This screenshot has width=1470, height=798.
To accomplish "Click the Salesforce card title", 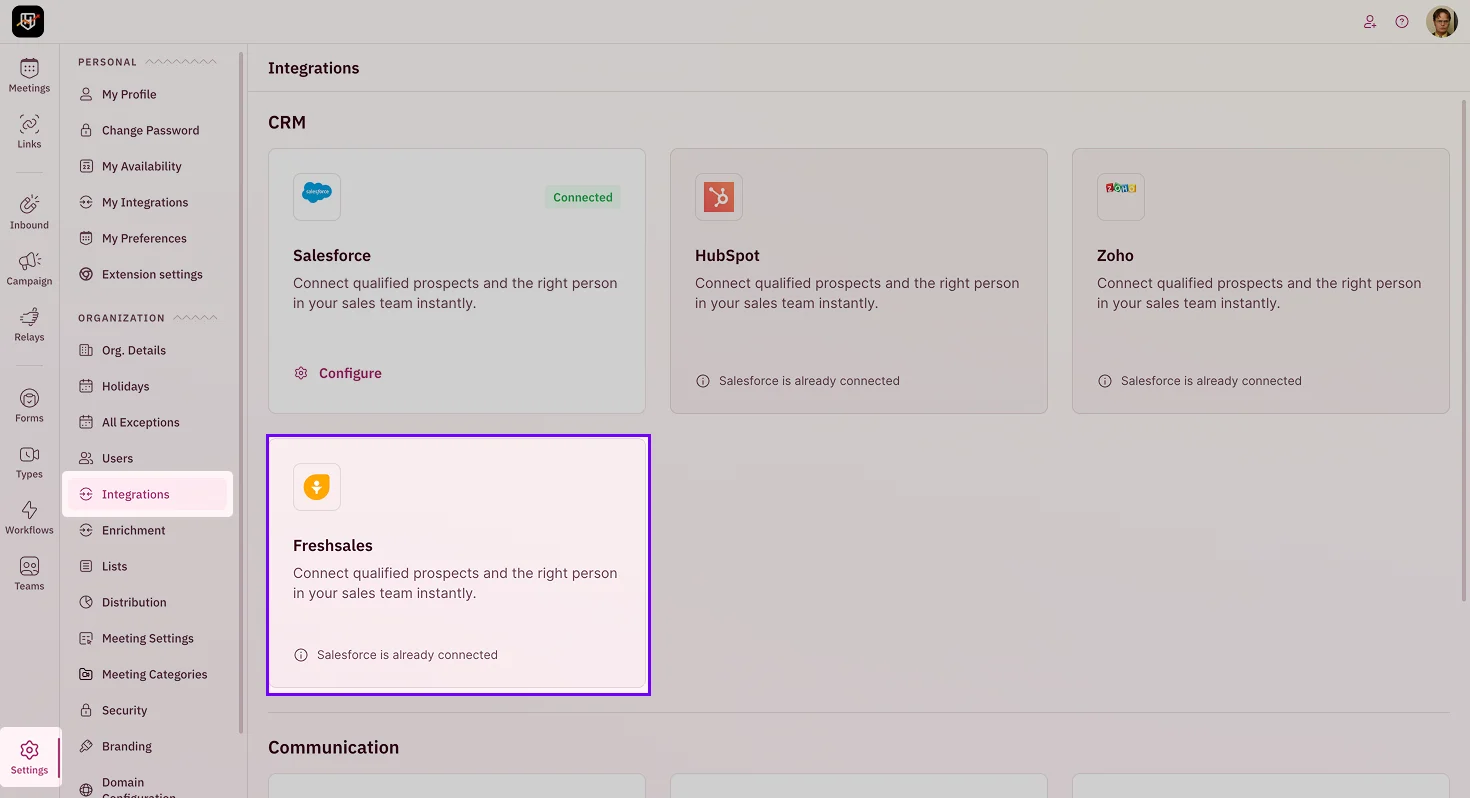I will pos(332,255).
